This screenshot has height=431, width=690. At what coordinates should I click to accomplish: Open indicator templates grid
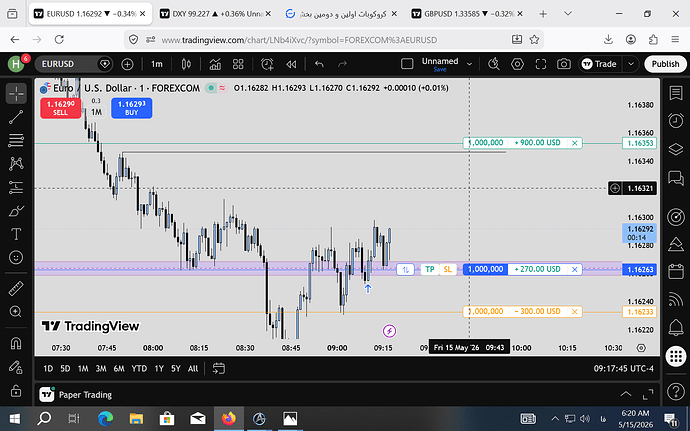pos(238,64)
